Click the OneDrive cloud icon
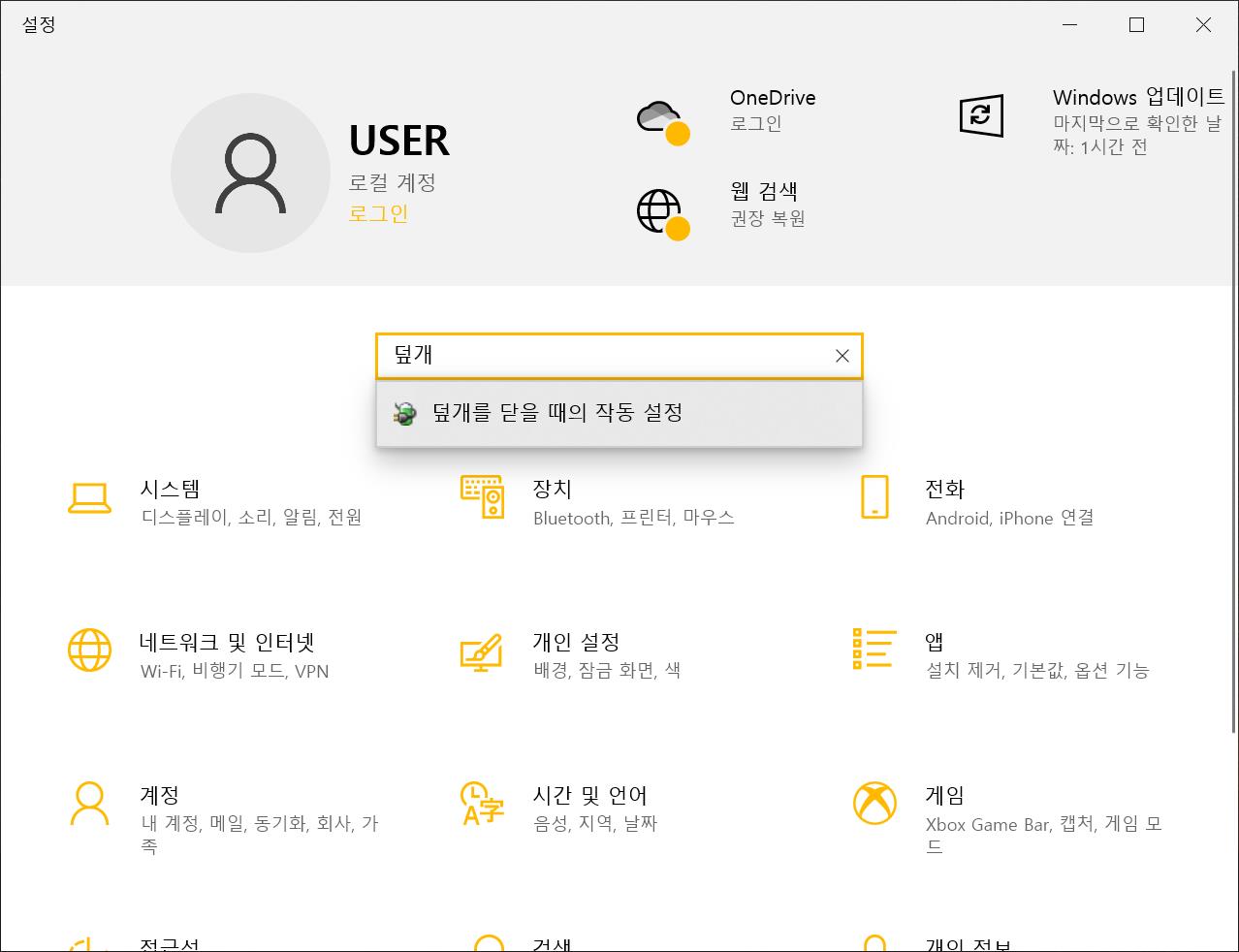 coord(663,122)
